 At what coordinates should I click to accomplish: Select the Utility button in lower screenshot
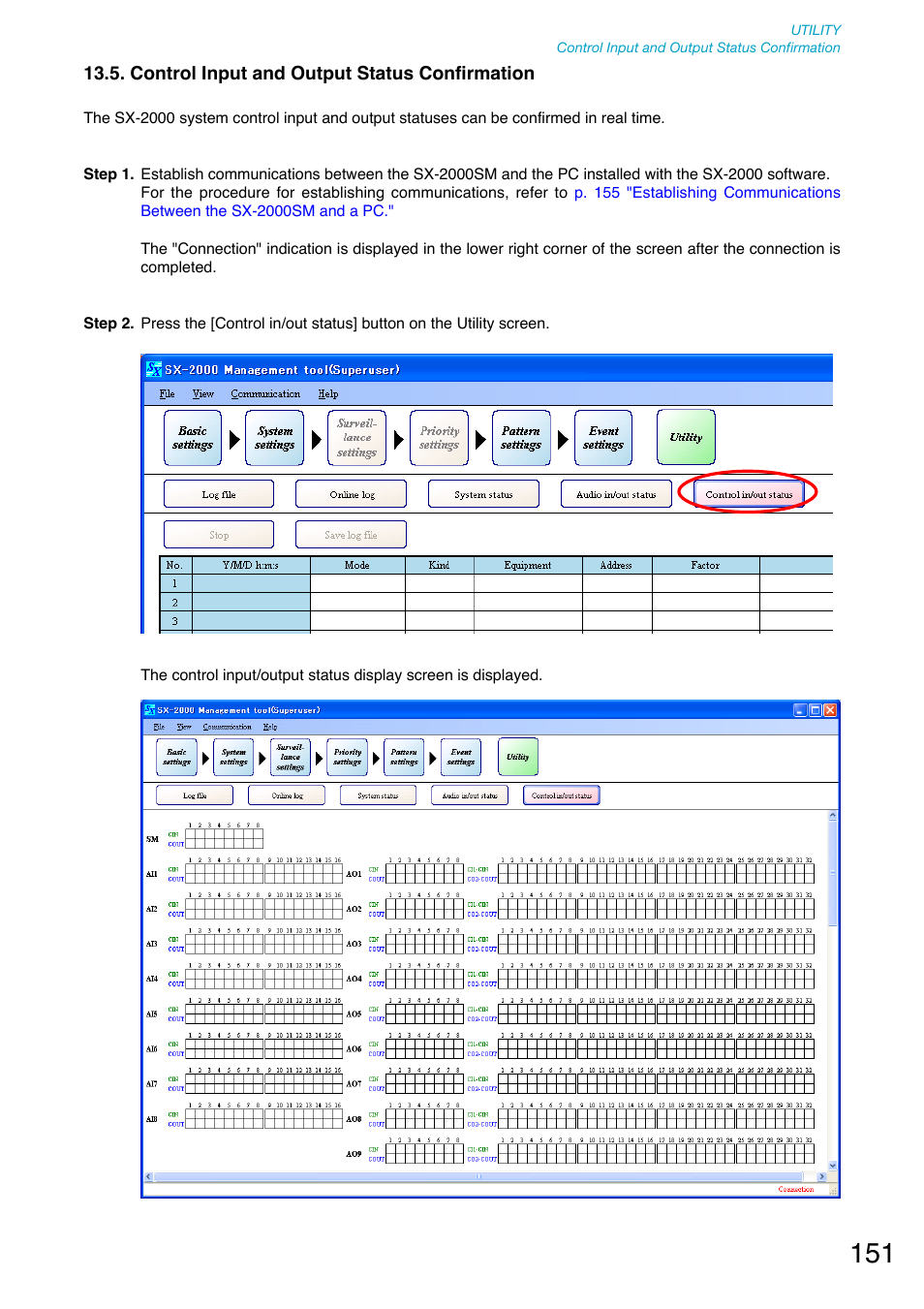point(518,757)
